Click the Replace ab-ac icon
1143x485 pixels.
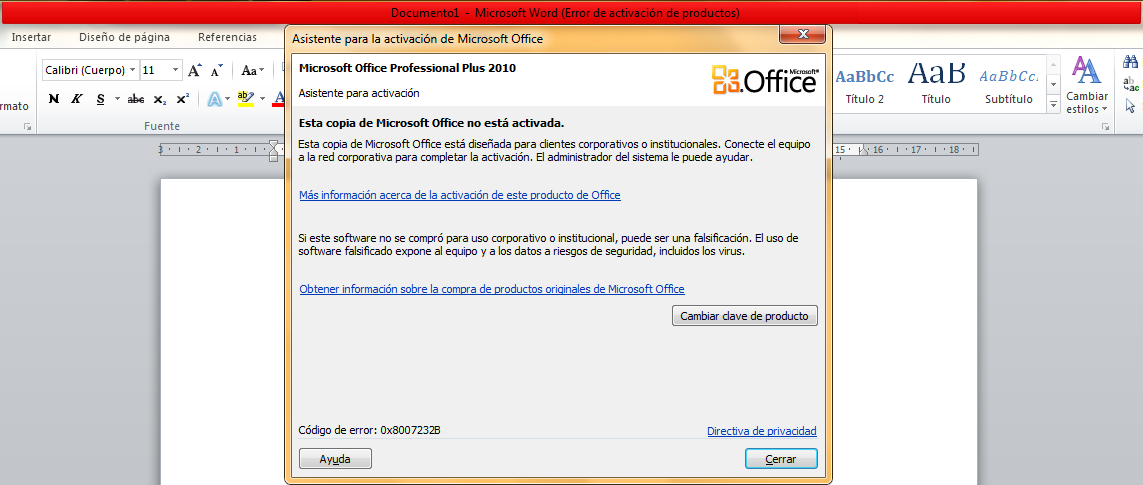click(1131, 84)
